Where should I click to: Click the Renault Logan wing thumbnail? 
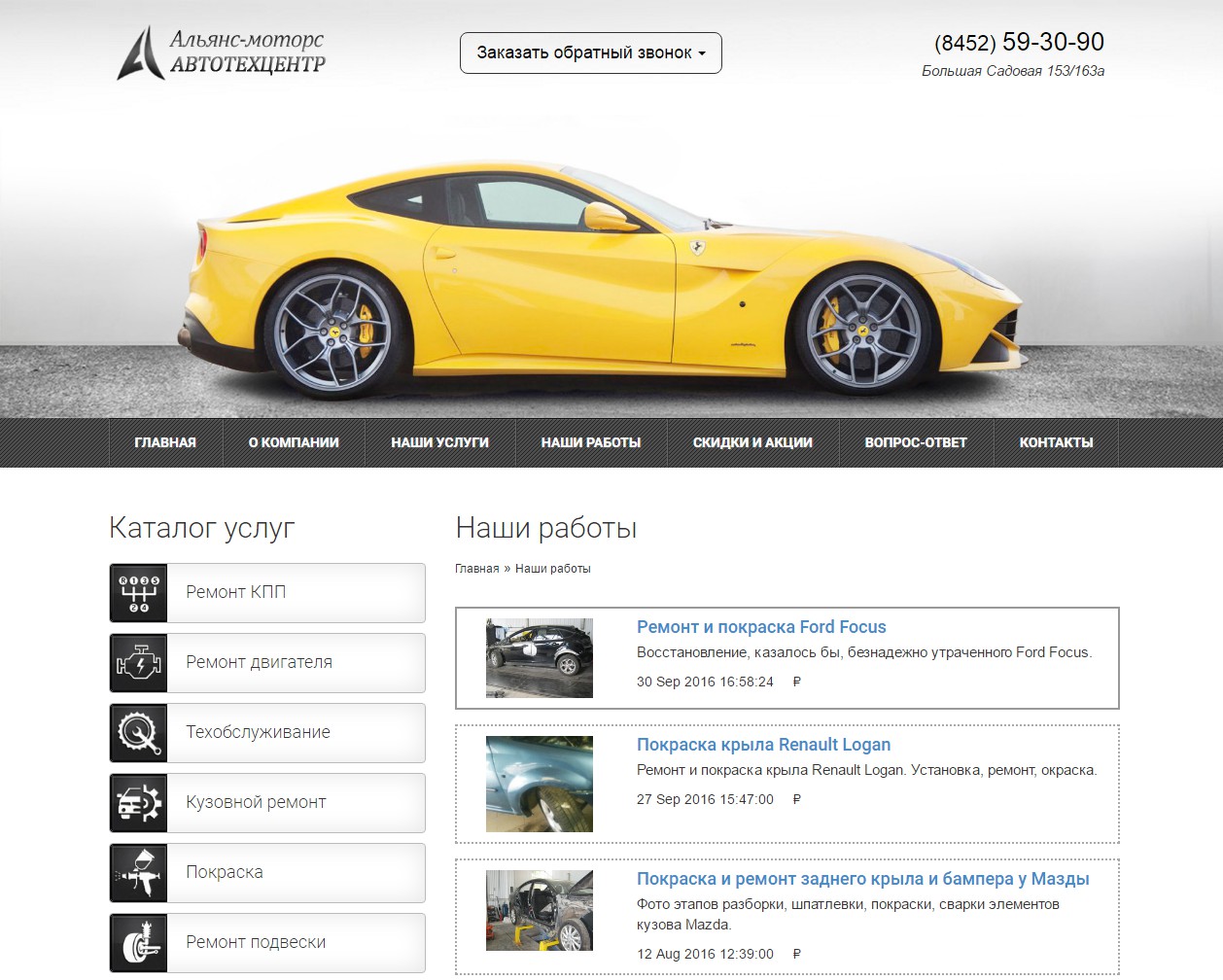(540, 784)
